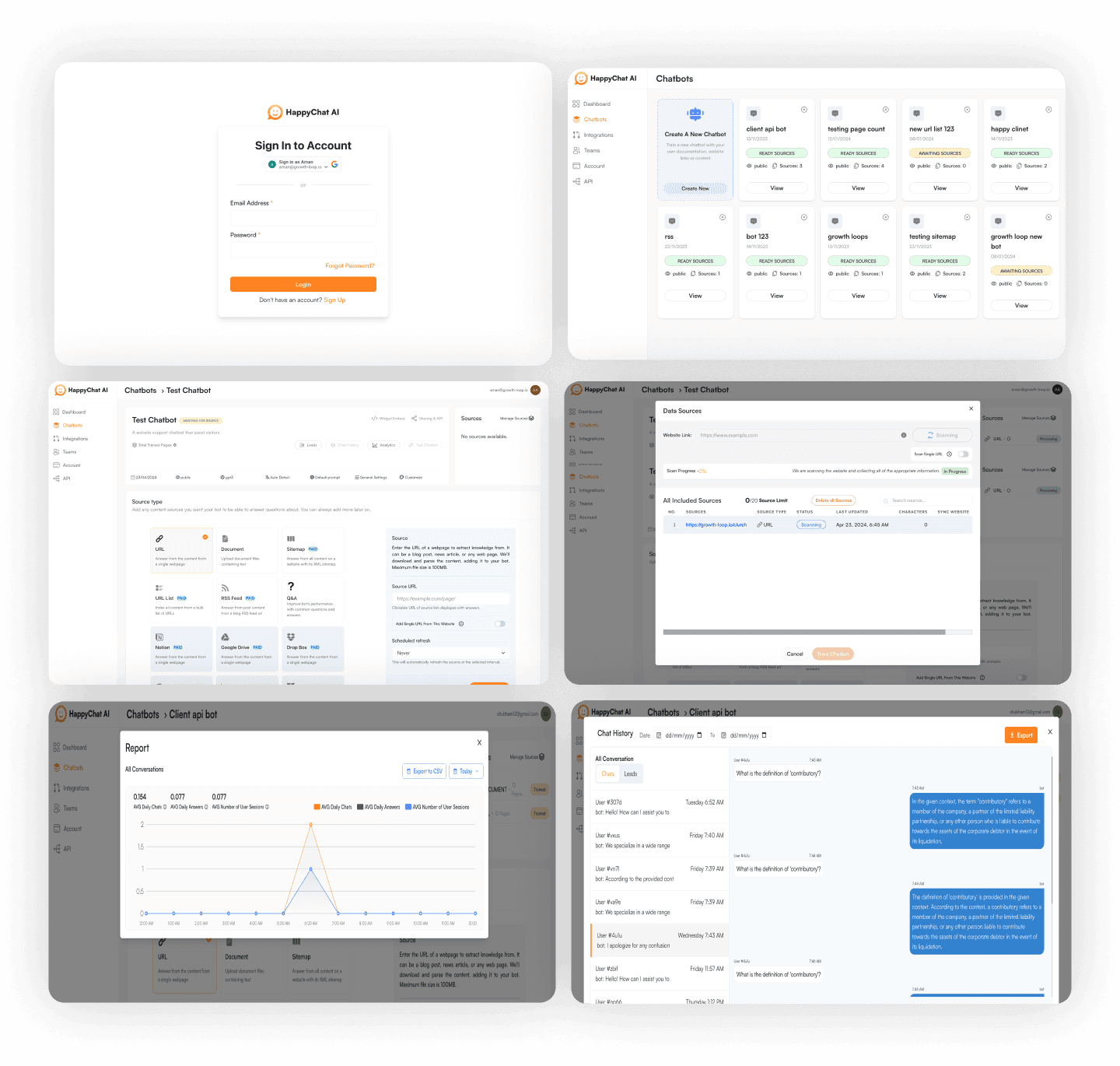This screenshot has width=1120, height=1066.
Task: Open Default prompt setting for Test Chatbot
Action: [325, 477]
